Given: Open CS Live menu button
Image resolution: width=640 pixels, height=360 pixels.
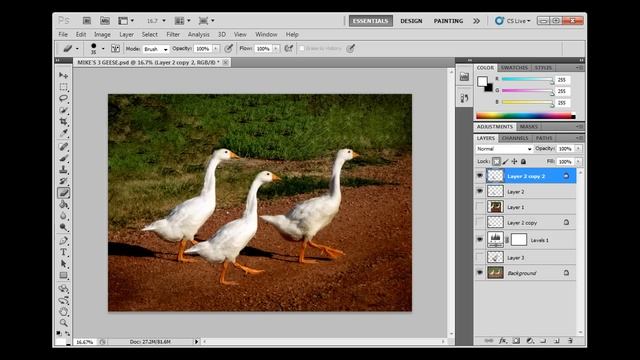Looking at the screenshot, I should coord(513,21).
